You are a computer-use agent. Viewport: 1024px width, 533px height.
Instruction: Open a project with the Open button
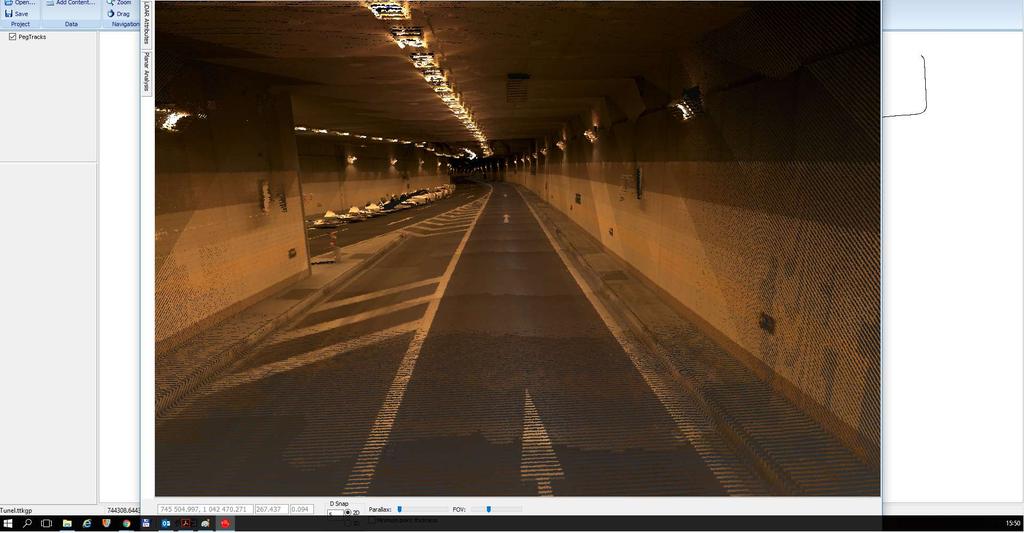pyautogui.click(x=19, y=3)
